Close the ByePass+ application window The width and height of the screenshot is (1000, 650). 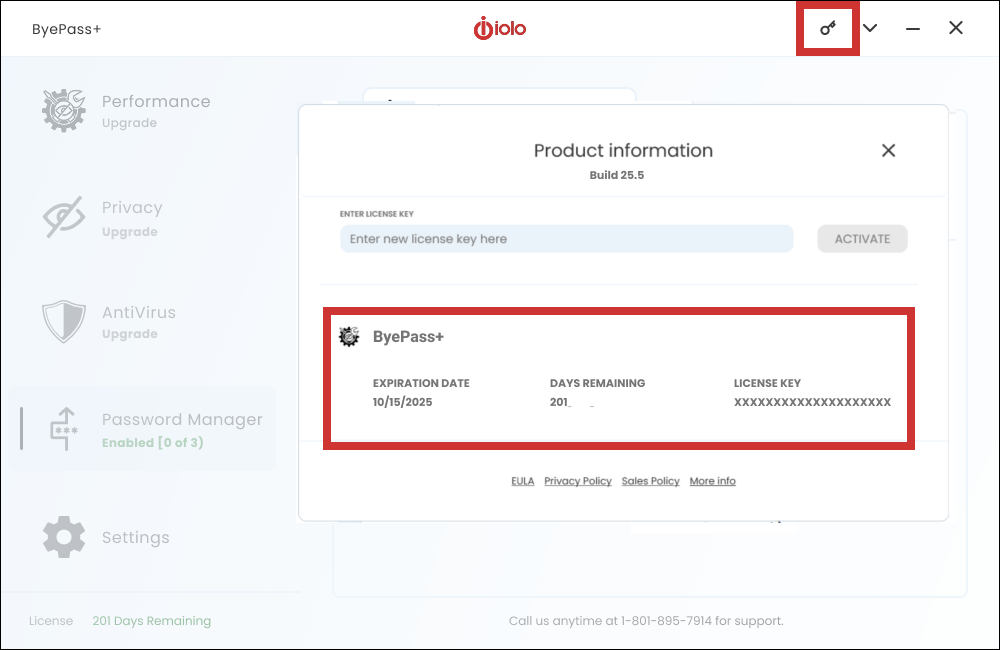(955, 27)
